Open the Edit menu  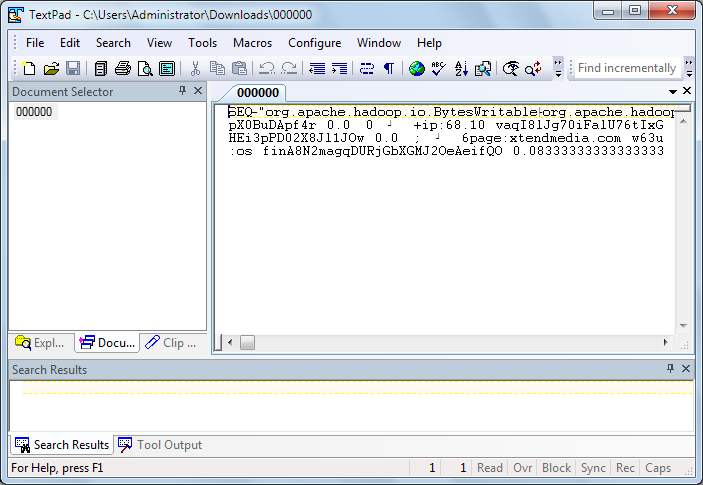(70, 43)
